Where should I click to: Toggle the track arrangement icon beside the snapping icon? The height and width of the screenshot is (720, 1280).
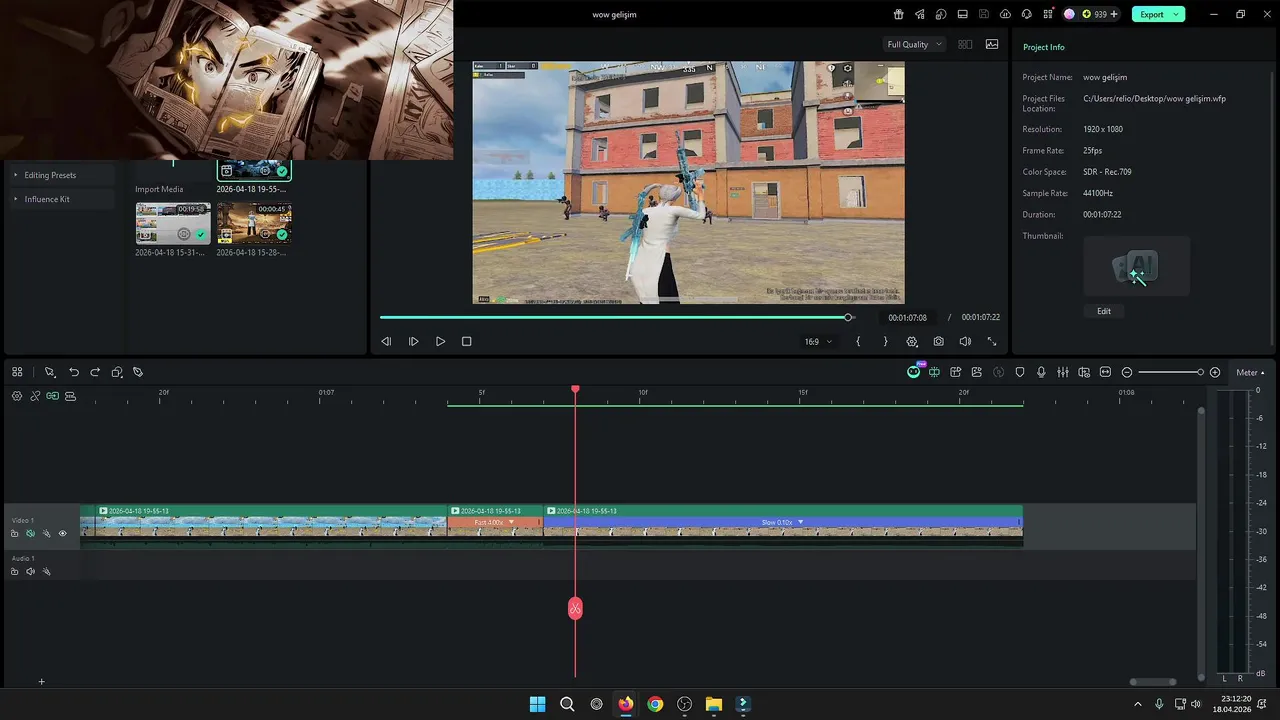click(x=70, y=396)
